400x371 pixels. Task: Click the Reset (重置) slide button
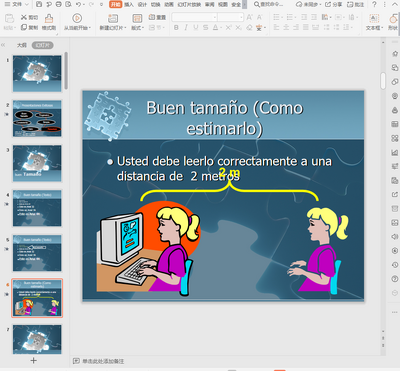157,17
